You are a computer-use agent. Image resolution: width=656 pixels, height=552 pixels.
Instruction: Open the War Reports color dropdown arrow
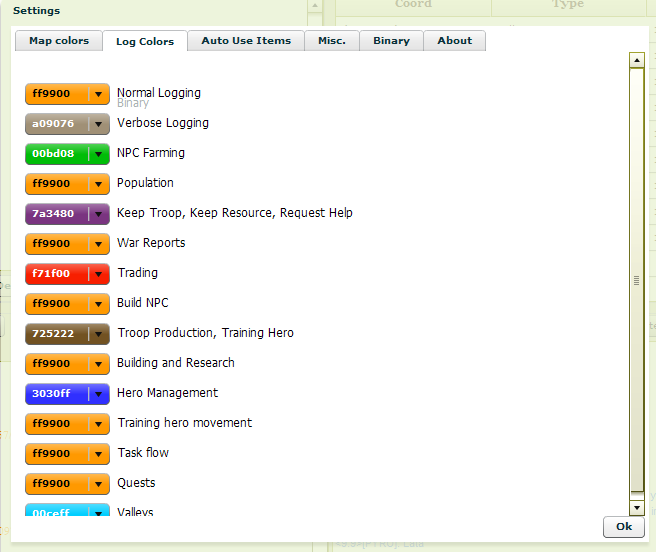pos(98,244)
